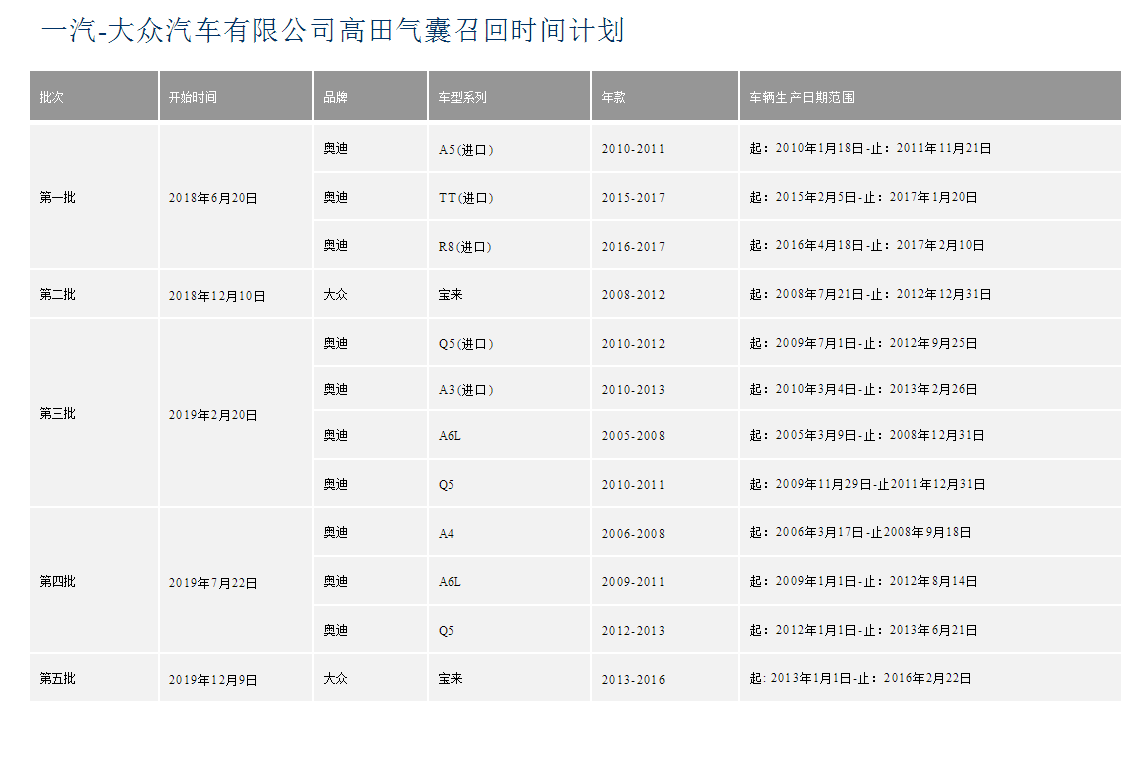Click the start date 2018年12月10日
The height and width of the screenshot is (758, 1131).
click(x=217, y=296)
